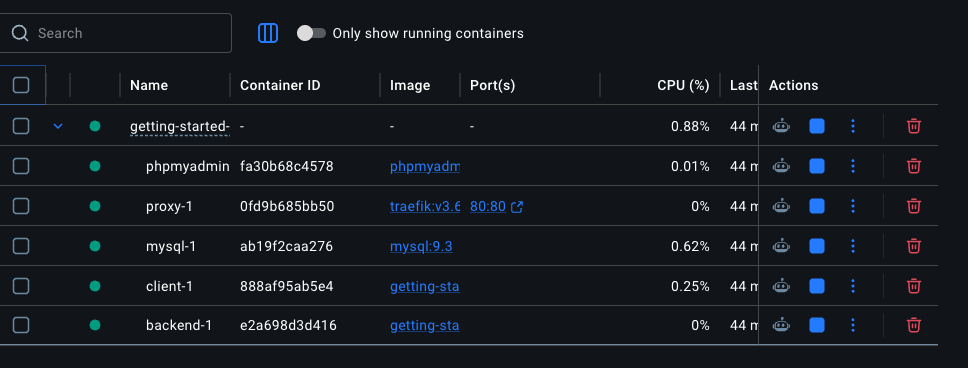Select container ID 888af95ab5e4

tap(286, 286)
